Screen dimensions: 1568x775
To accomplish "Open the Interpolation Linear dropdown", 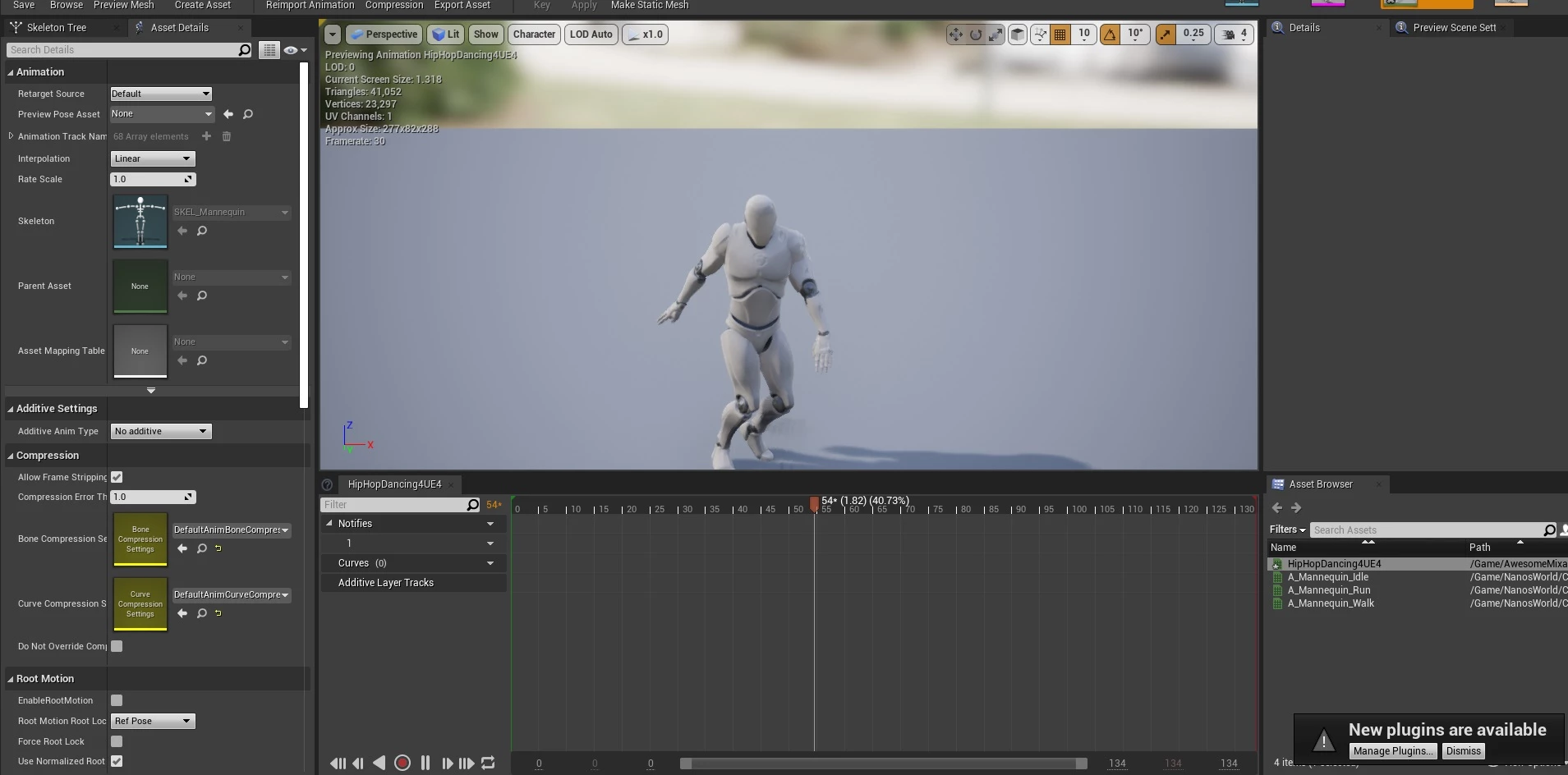I will coord(153,158).
